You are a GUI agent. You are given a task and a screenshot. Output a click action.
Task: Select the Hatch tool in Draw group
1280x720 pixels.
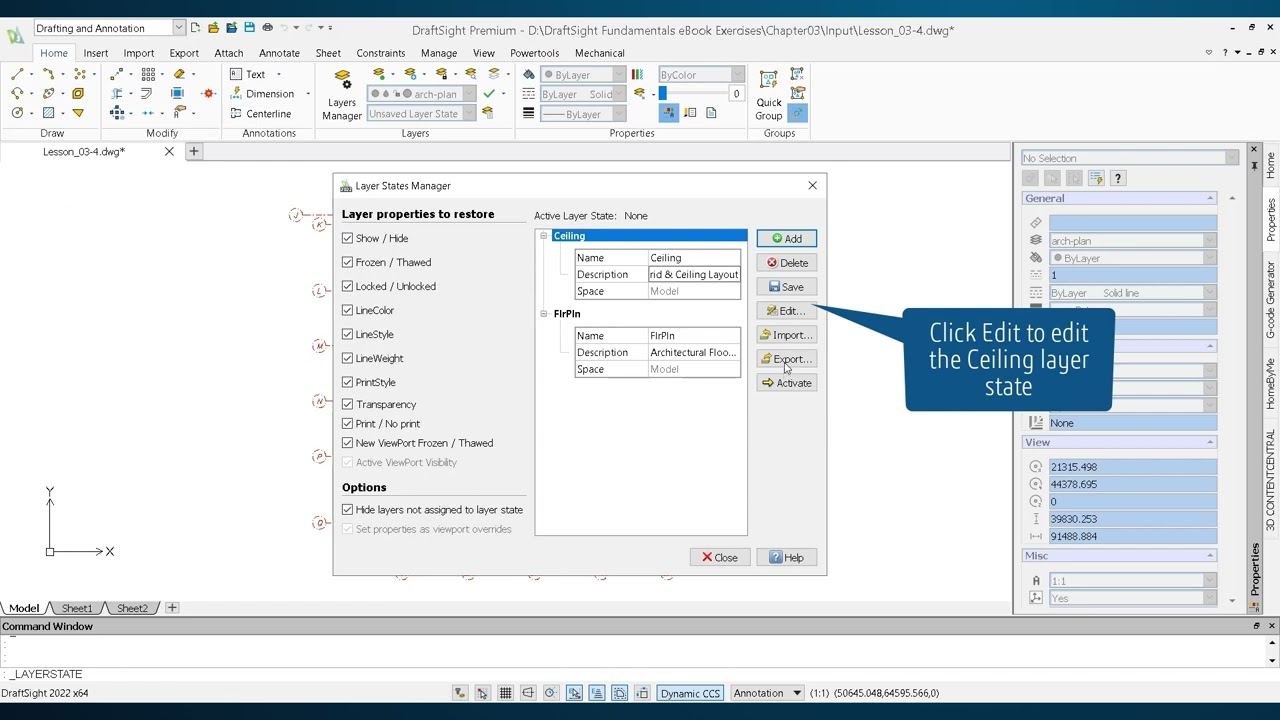(x=48, y=113)
